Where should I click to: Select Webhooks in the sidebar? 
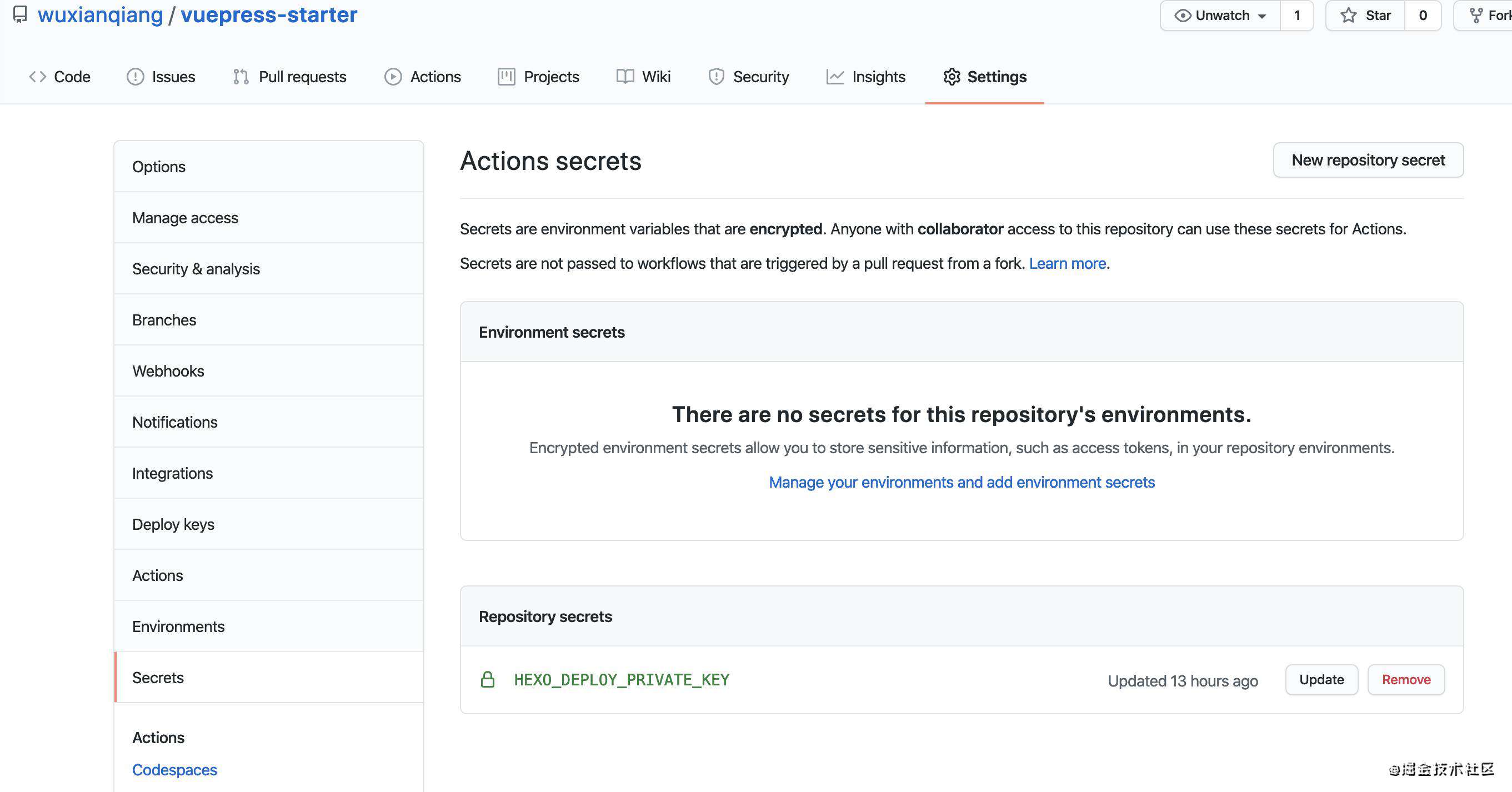(x=269, y=371)
